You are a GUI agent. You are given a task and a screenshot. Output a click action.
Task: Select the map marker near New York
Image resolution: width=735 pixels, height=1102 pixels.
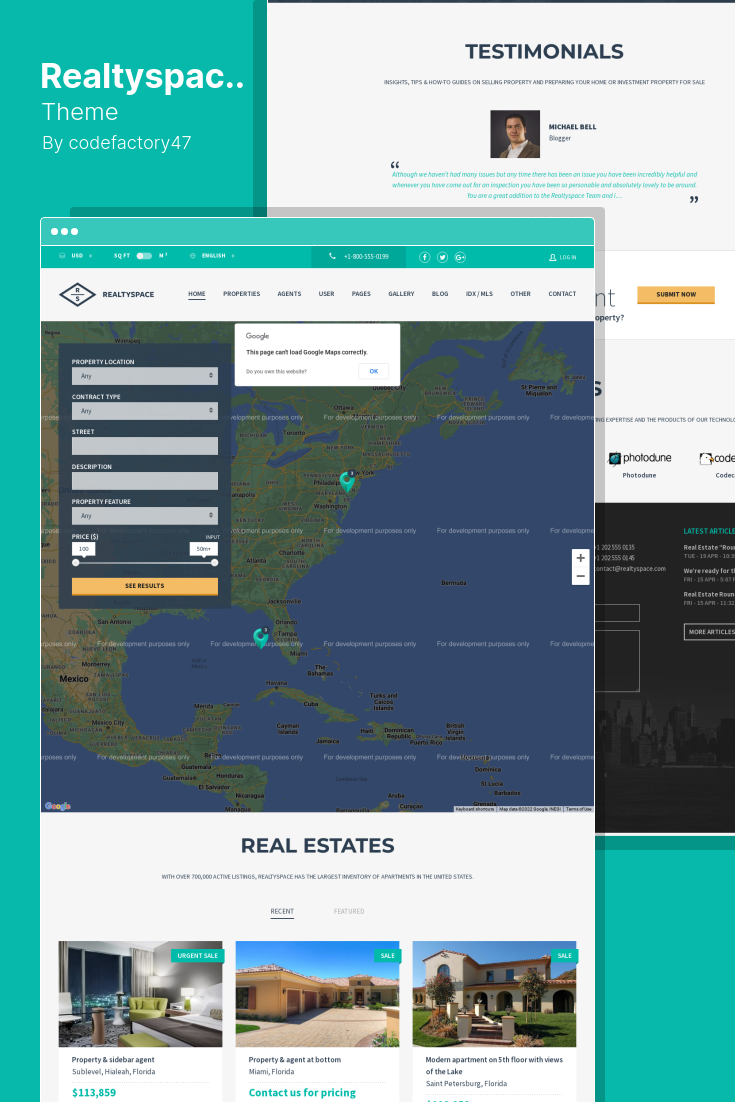click(x=346, y=481)
